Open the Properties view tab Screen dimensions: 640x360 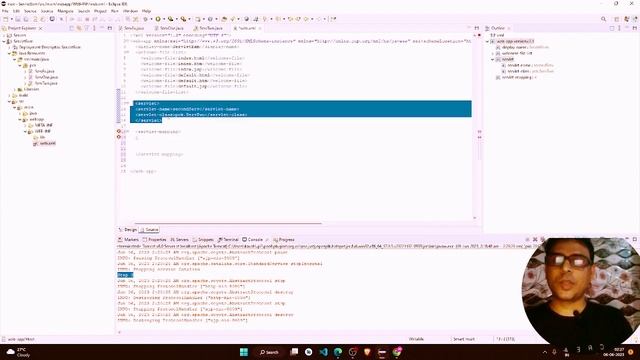point(154,240)
